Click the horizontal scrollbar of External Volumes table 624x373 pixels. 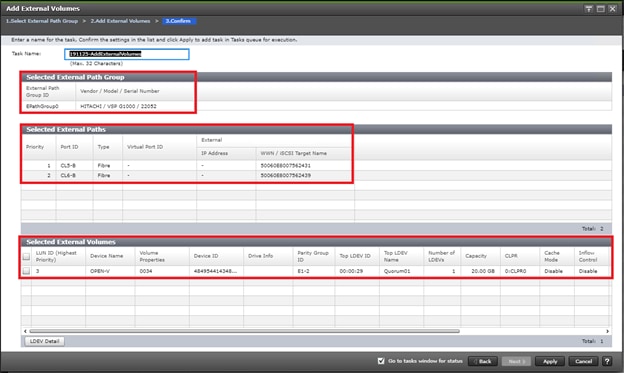pyautogui.click(x=244, y=331)
